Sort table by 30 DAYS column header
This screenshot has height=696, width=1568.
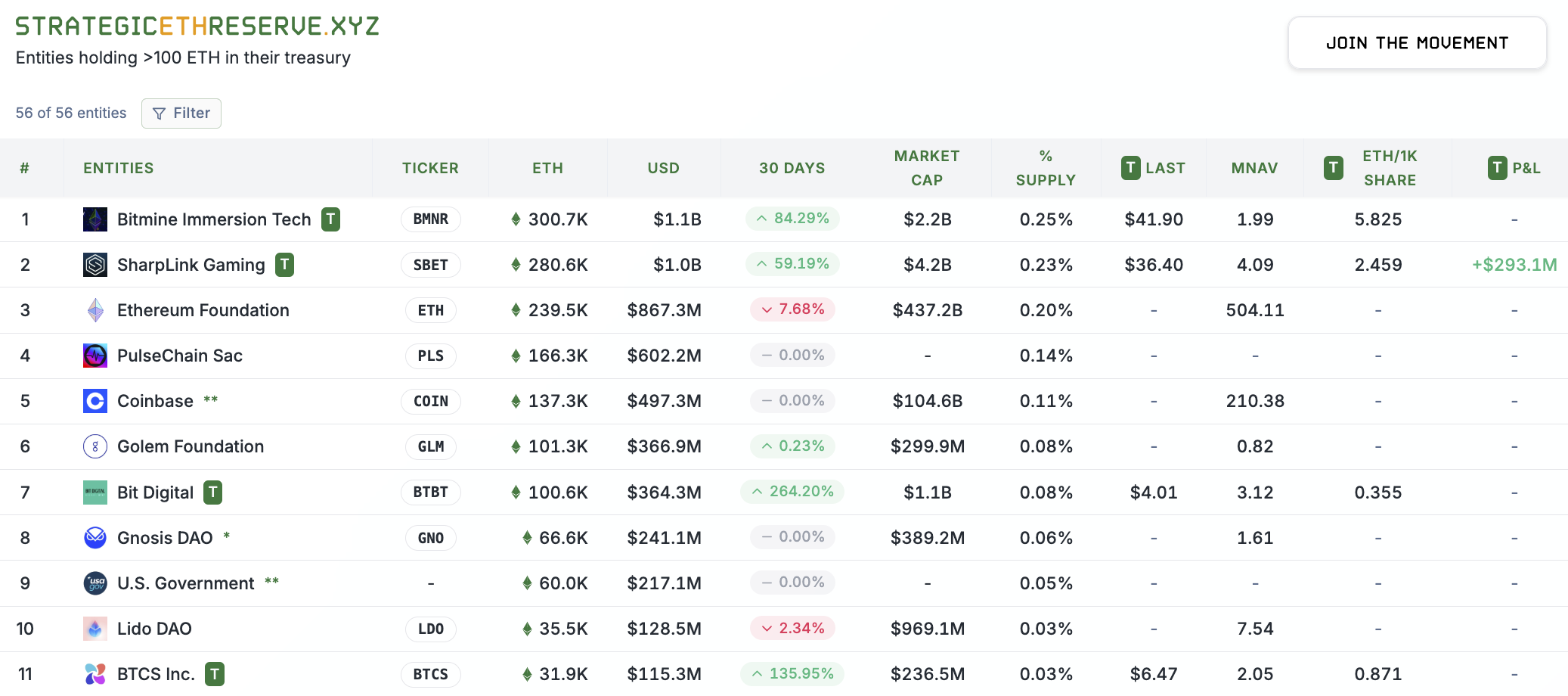click(792, 168)
